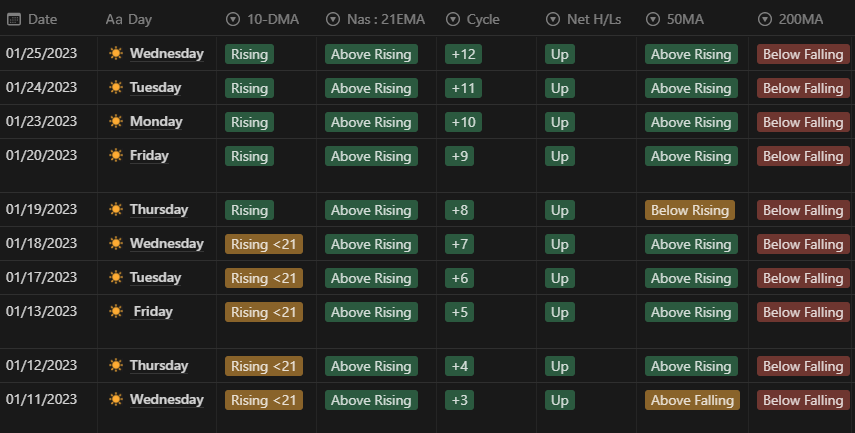Click the Aa title icon beside Day
Viewport: 855px width, 433px height.
coord(114,20)
